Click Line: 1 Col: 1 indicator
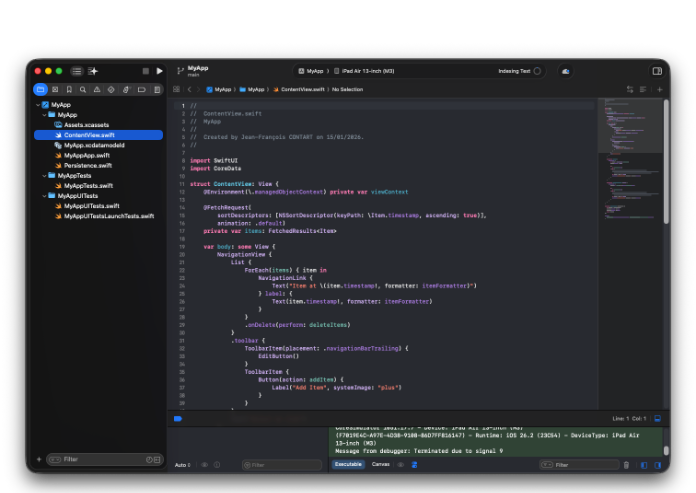 click(x=629, y=418)
